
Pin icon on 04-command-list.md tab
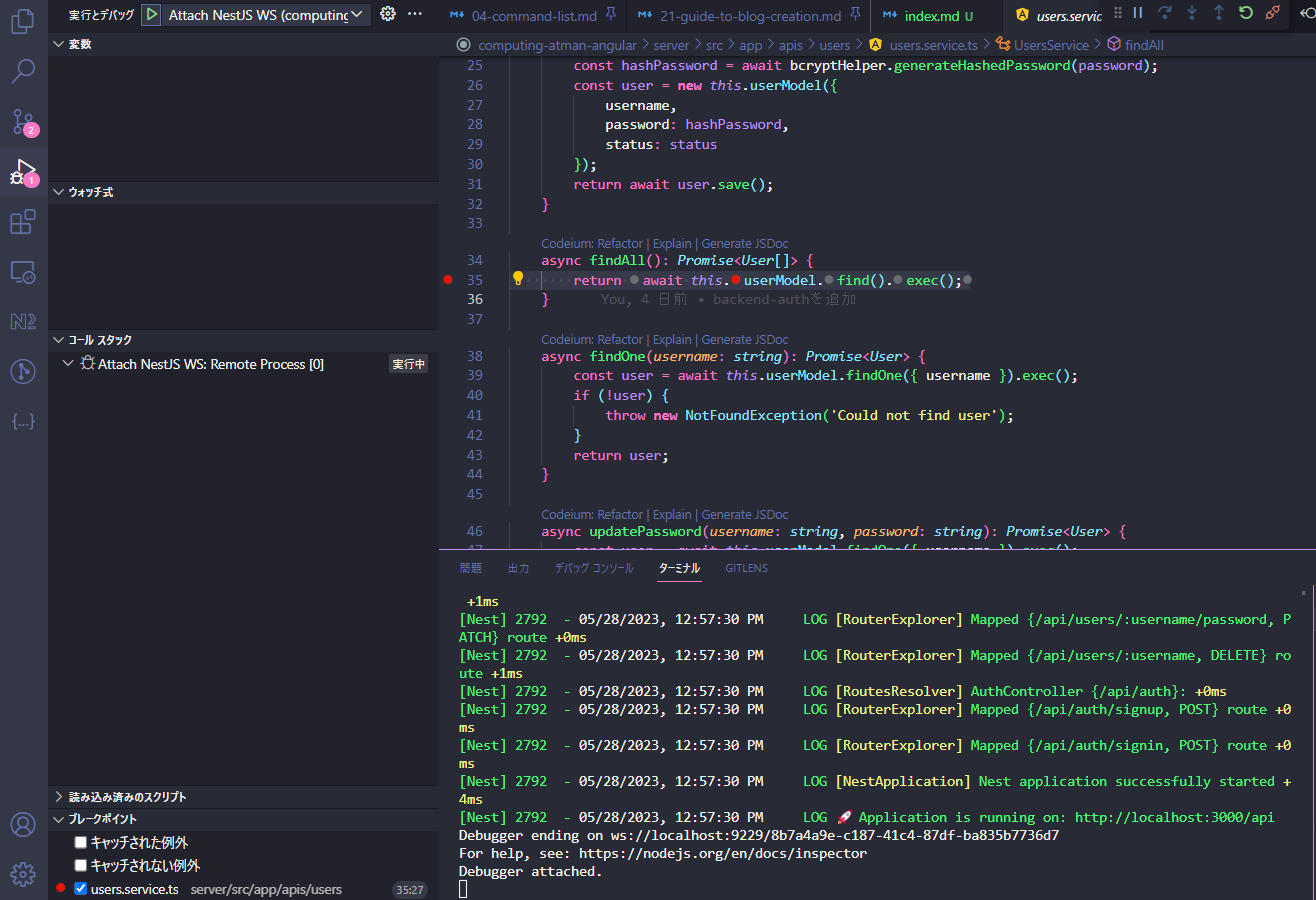tap(611, 15)
